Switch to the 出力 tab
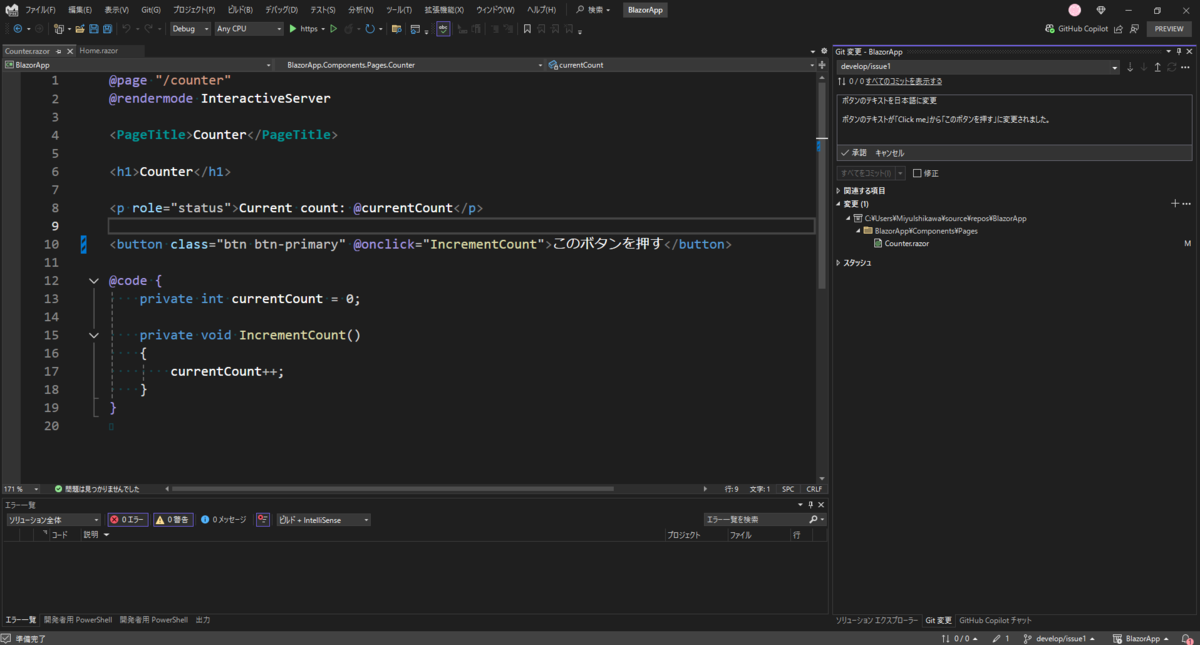The width and height of the screenshot is (1200, 645). (x=203, y=620)
